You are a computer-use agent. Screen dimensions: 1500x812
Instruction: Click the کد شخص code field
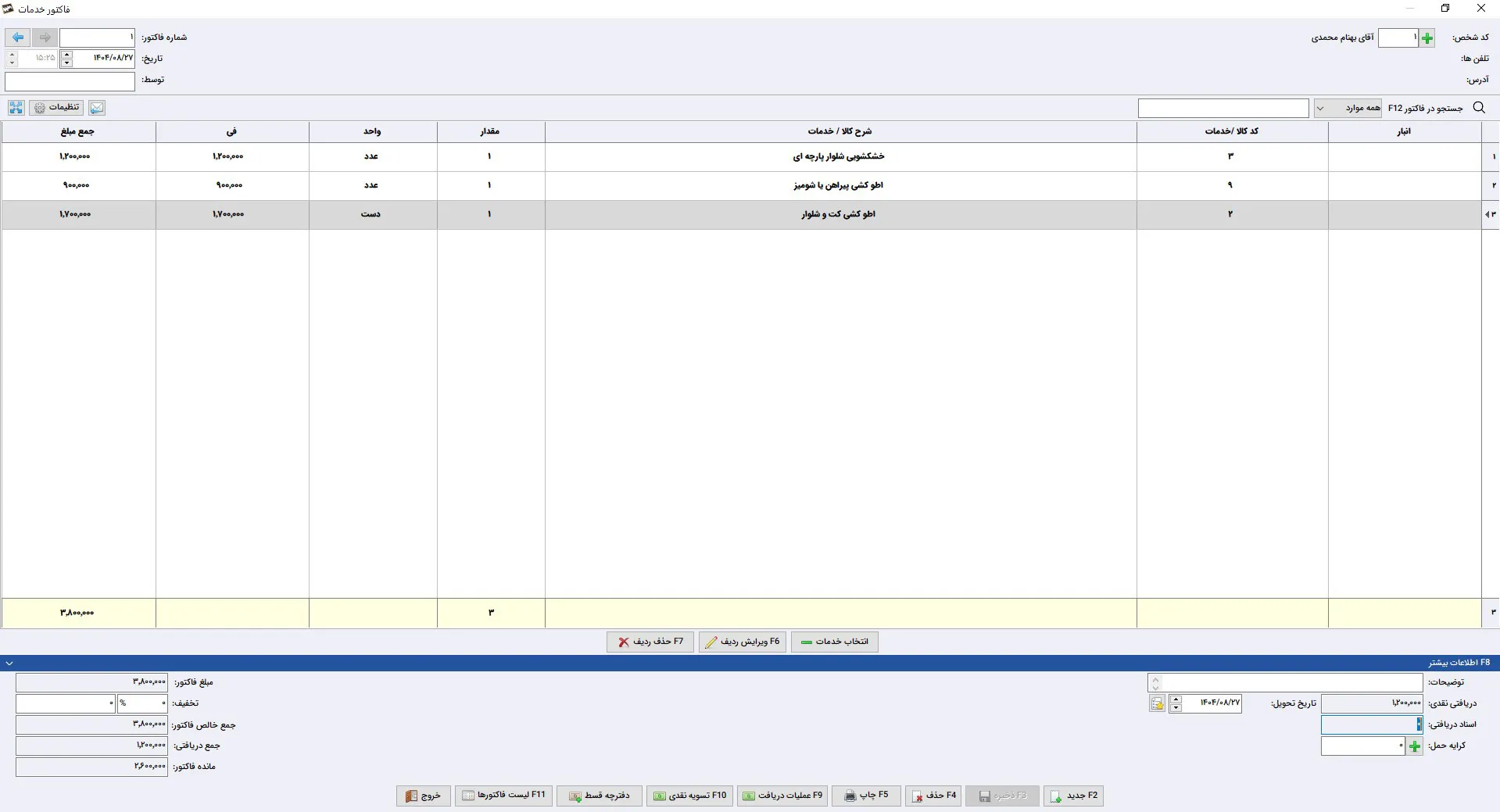pyautogui.click(x=1398, y=38)
